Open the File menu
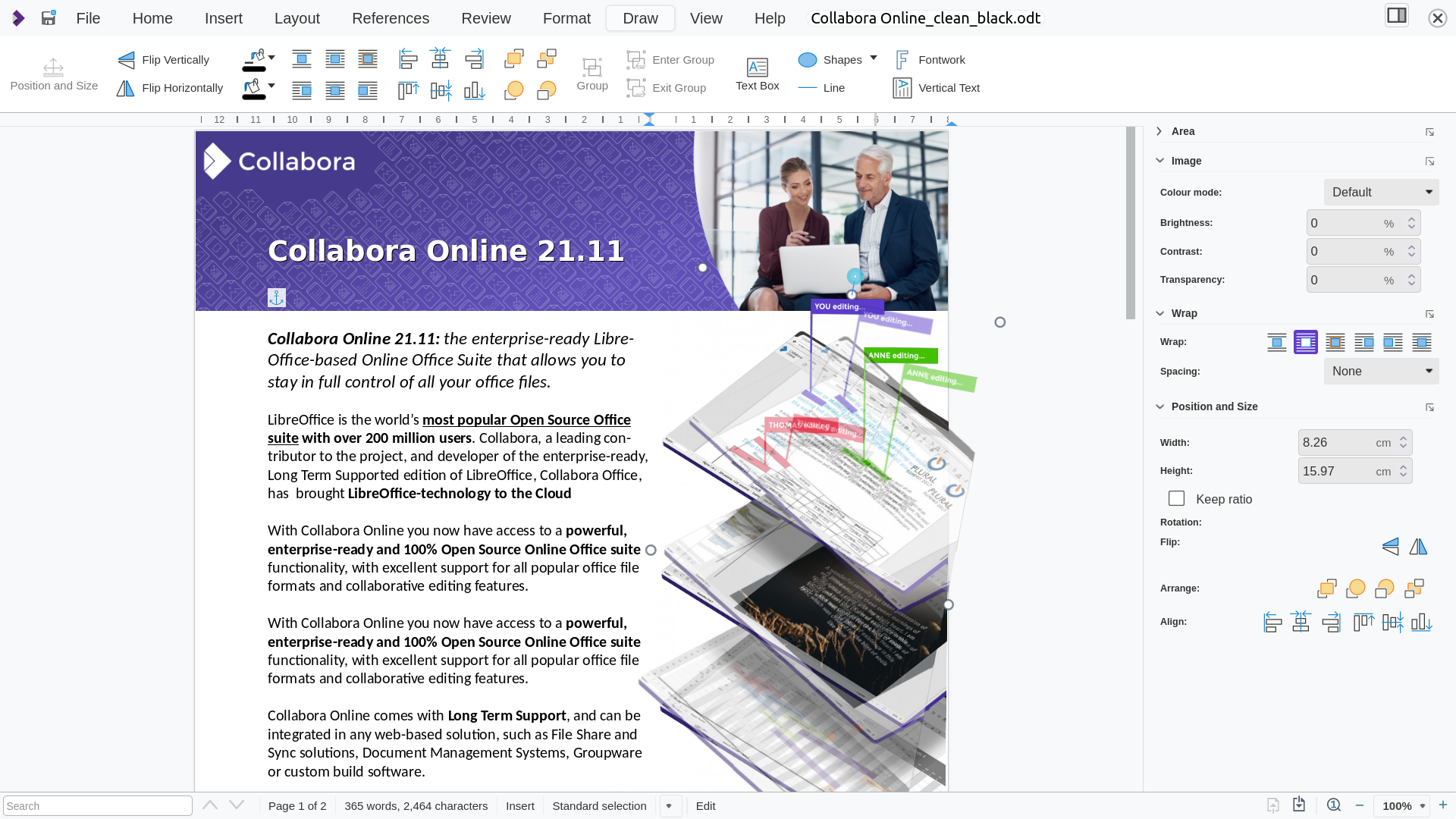1456x819 pixels. pyautogui.click(x=88, y=18)
